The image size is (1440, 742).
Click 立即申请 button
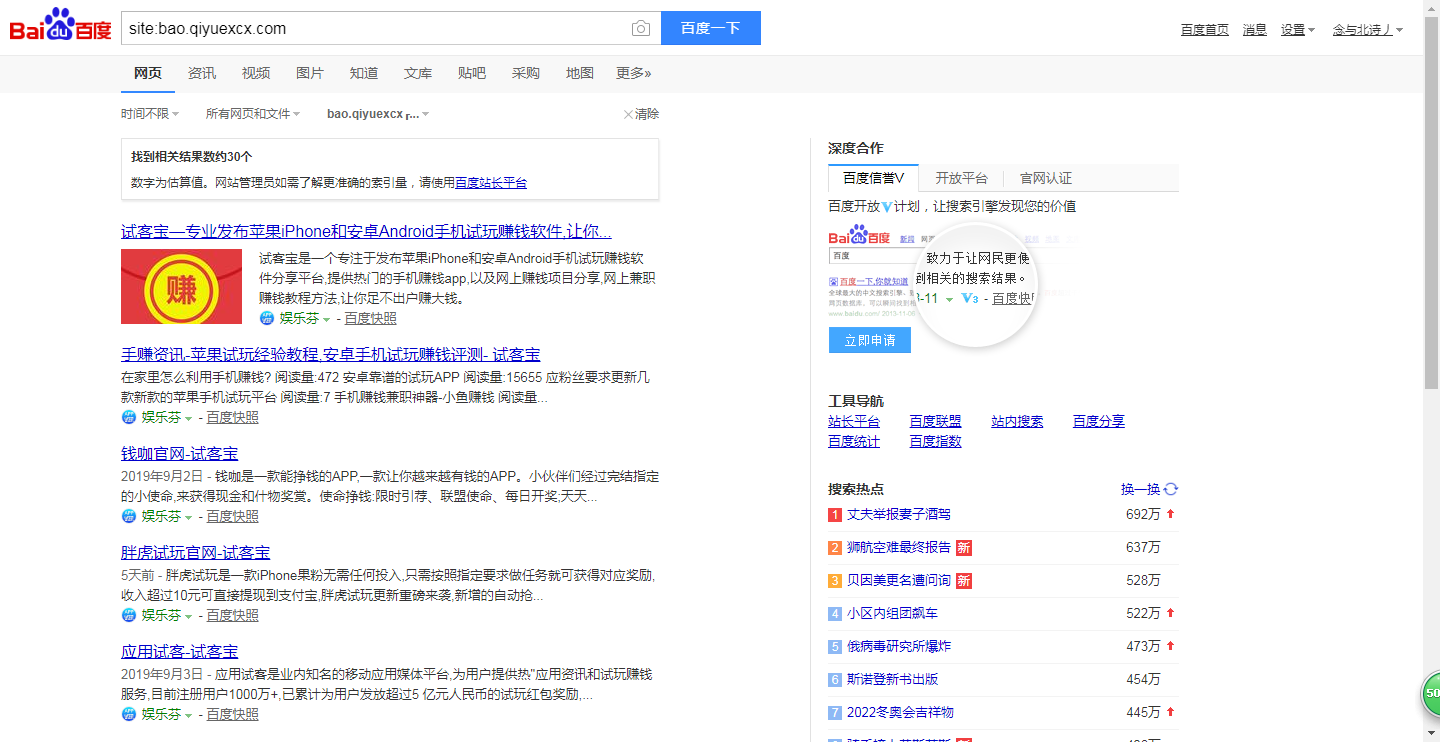point(870,340)
